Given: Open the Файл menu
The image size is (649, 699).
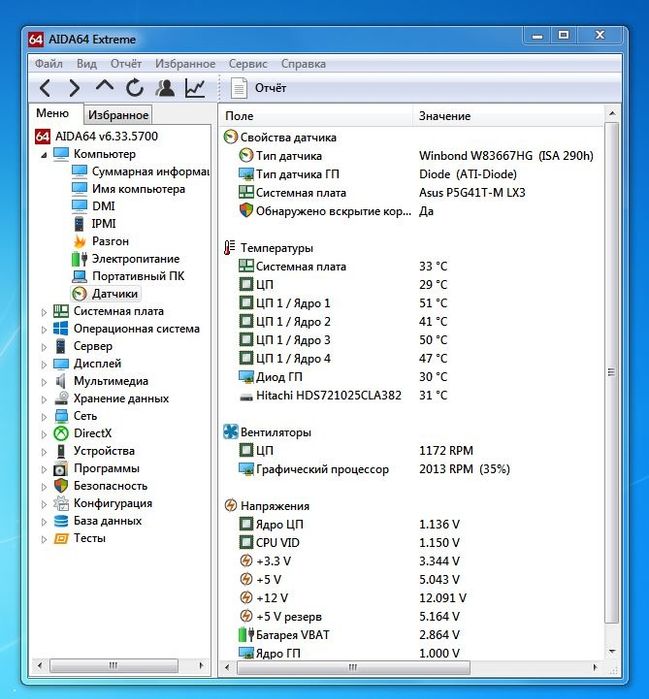Looking at the screenshot, I should coord(49,64).
